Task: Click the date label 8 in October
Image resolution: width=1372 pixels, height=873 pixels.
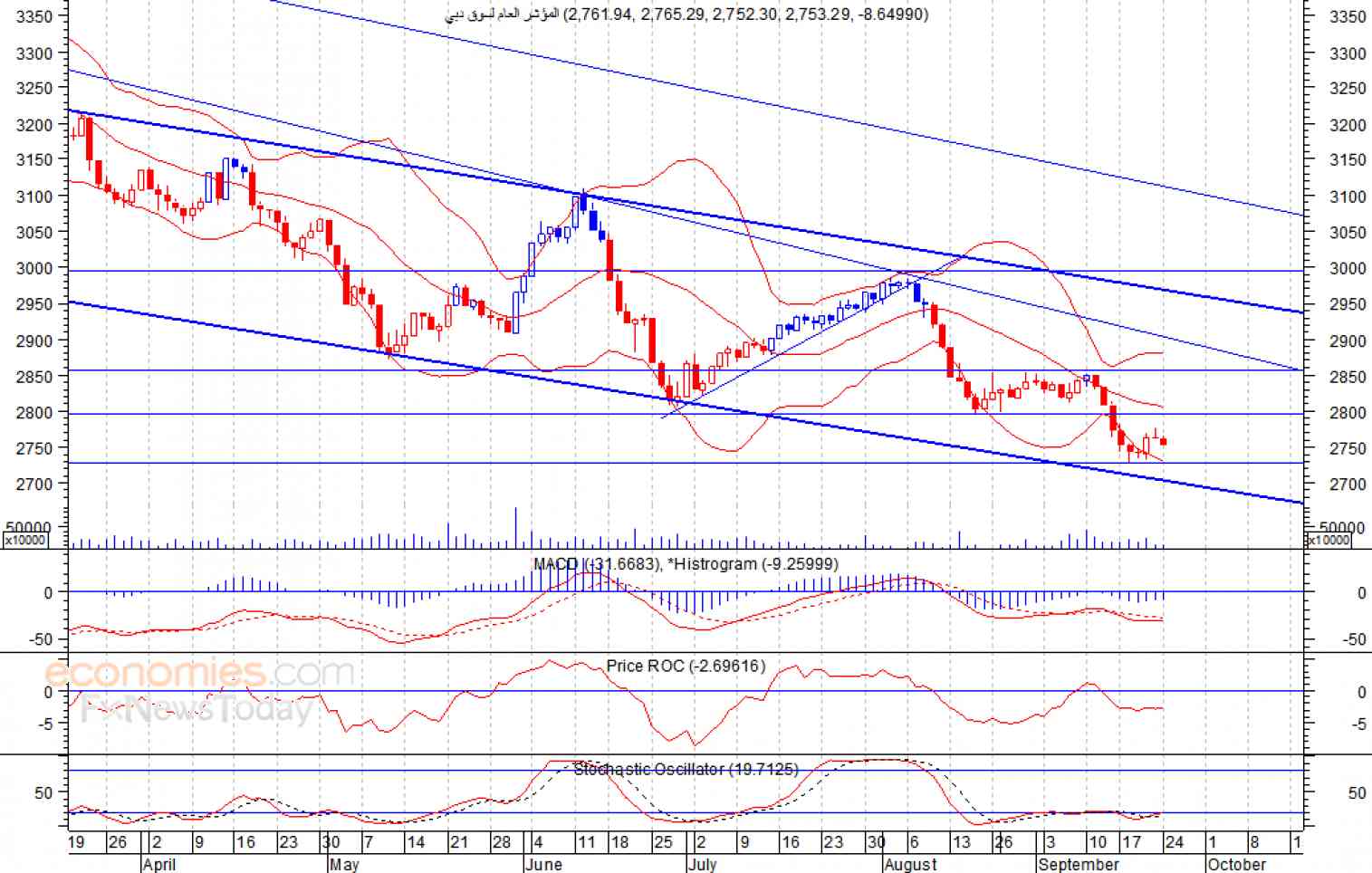Action: [x=1254, y=843]
